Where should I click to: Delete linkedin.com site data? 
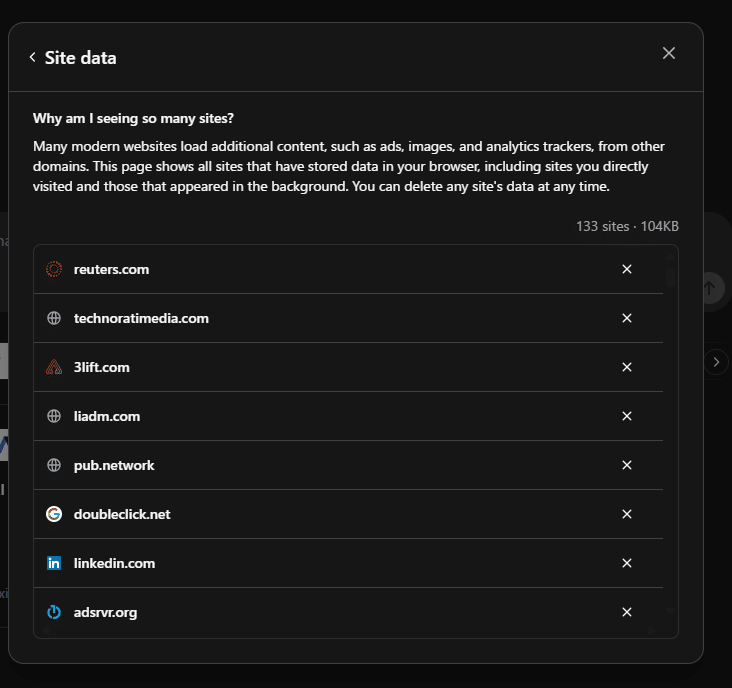(626, 563)
